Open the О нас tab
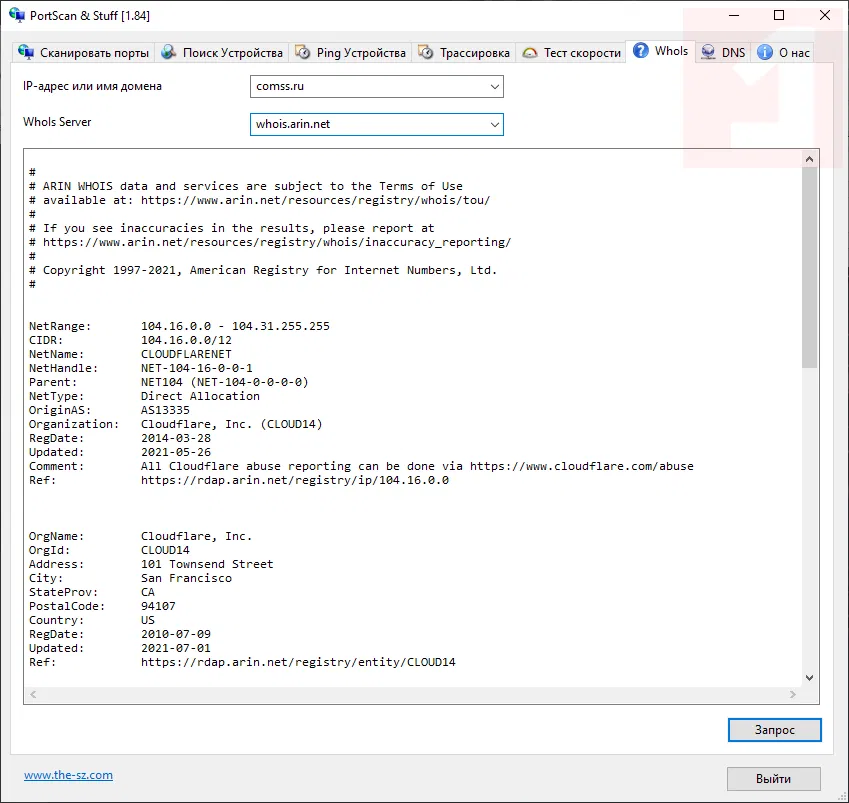 coord(782,53)
